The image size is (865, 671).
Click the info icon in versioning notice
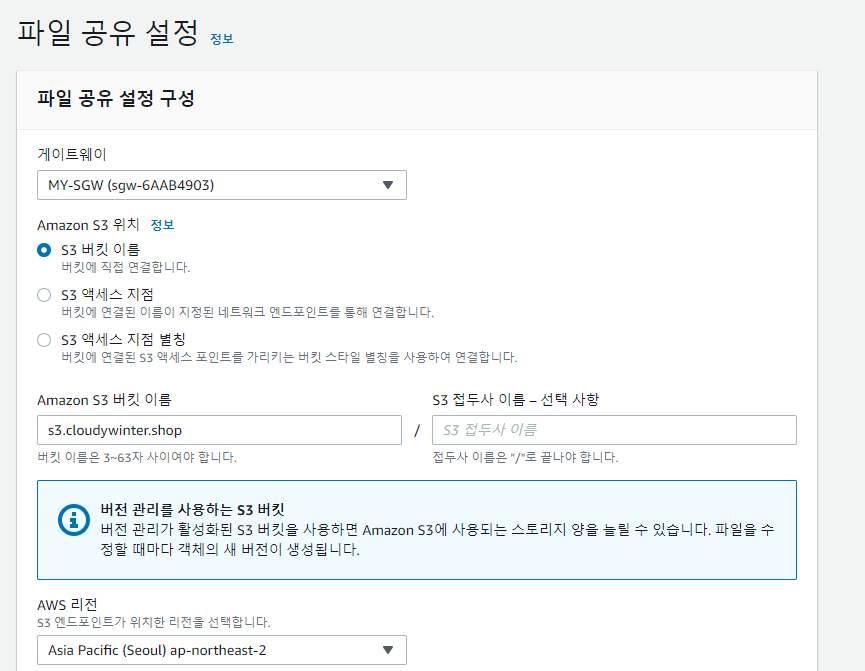tap(74, 520)
